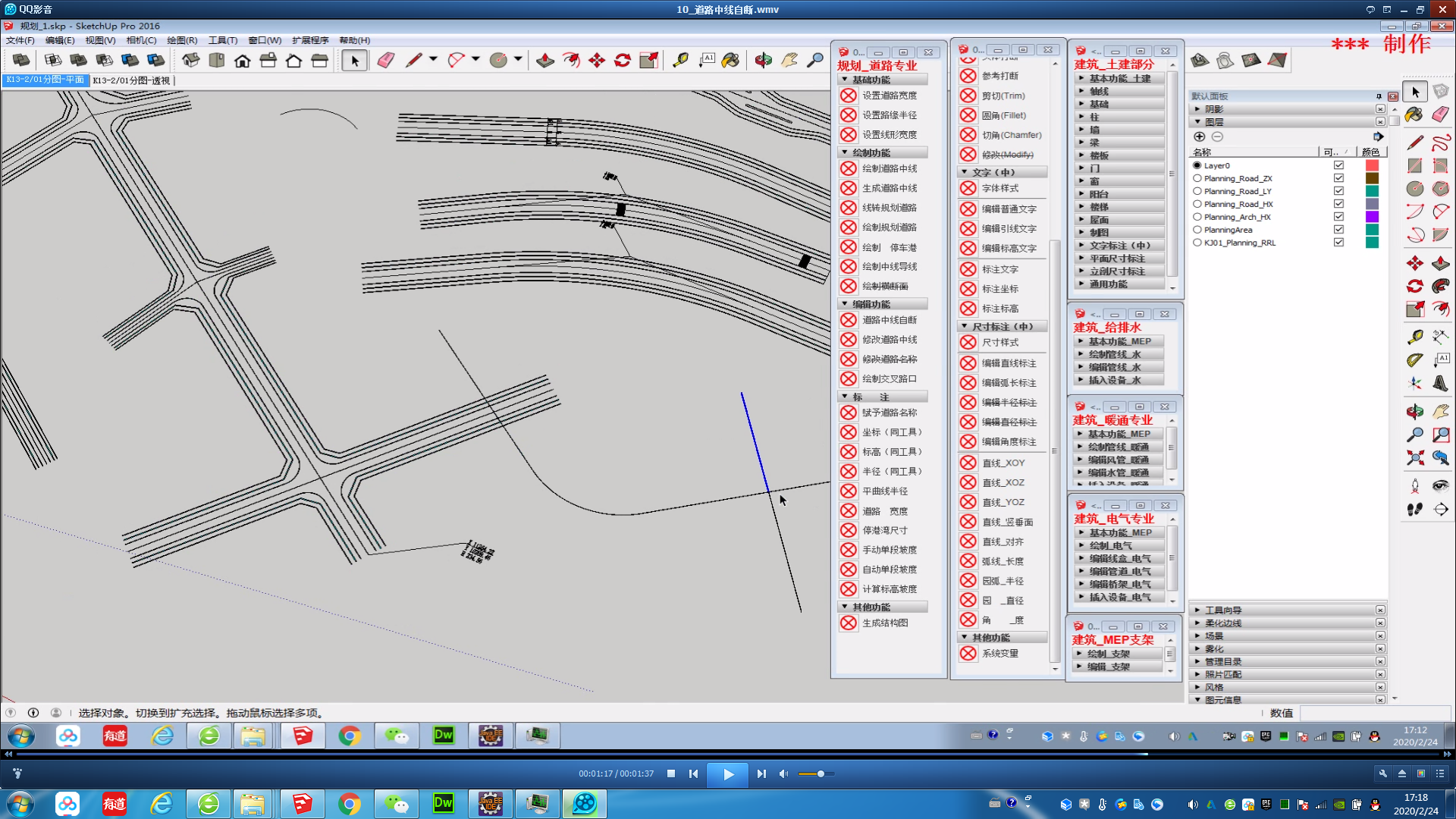Click the 系统变量 tool icon
Viewport: 1456px width, 819px height.
point(968,653)
